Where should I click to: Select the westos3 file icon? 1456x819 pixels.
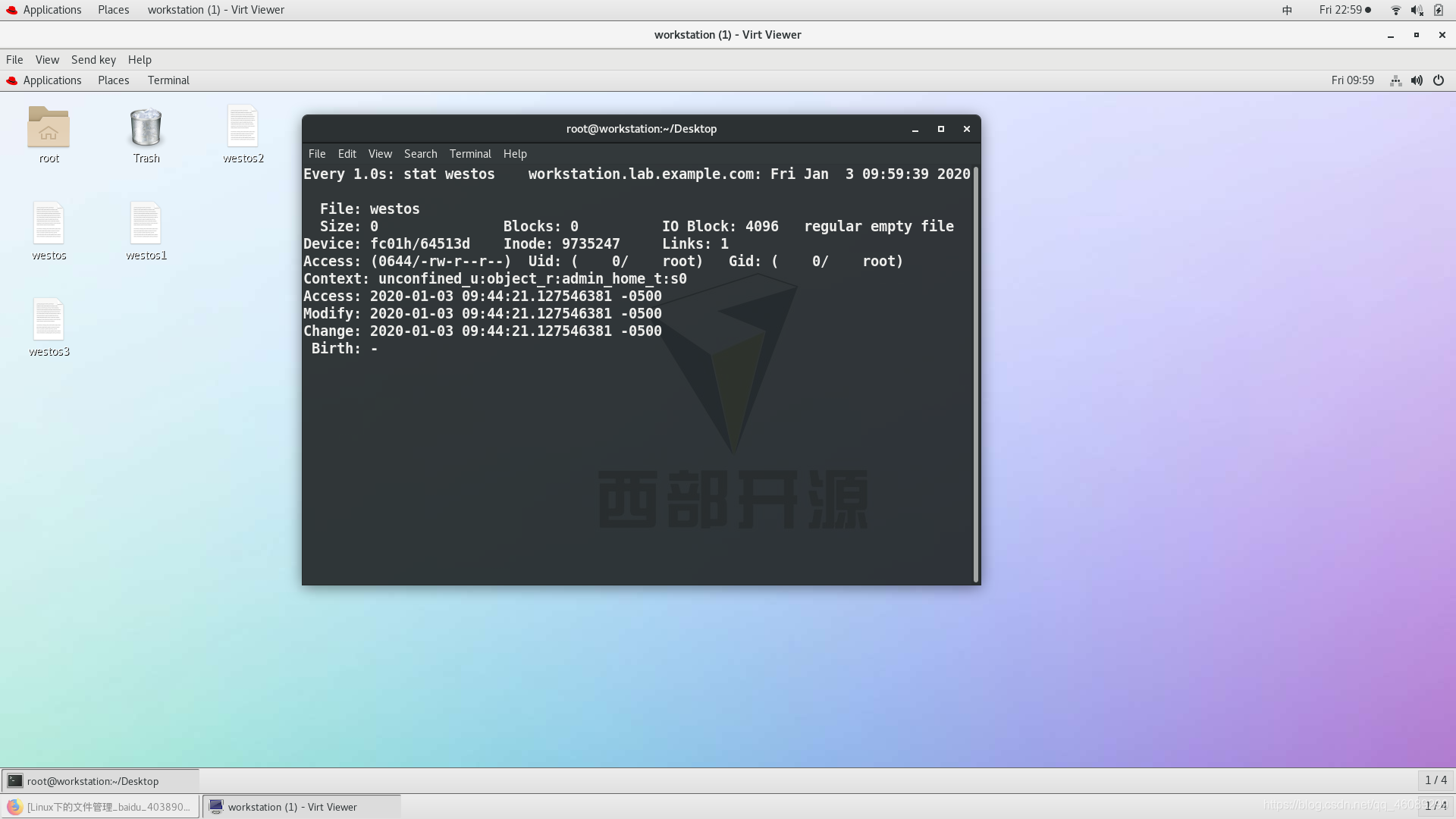pyautogui.click(x=49, y=319)
